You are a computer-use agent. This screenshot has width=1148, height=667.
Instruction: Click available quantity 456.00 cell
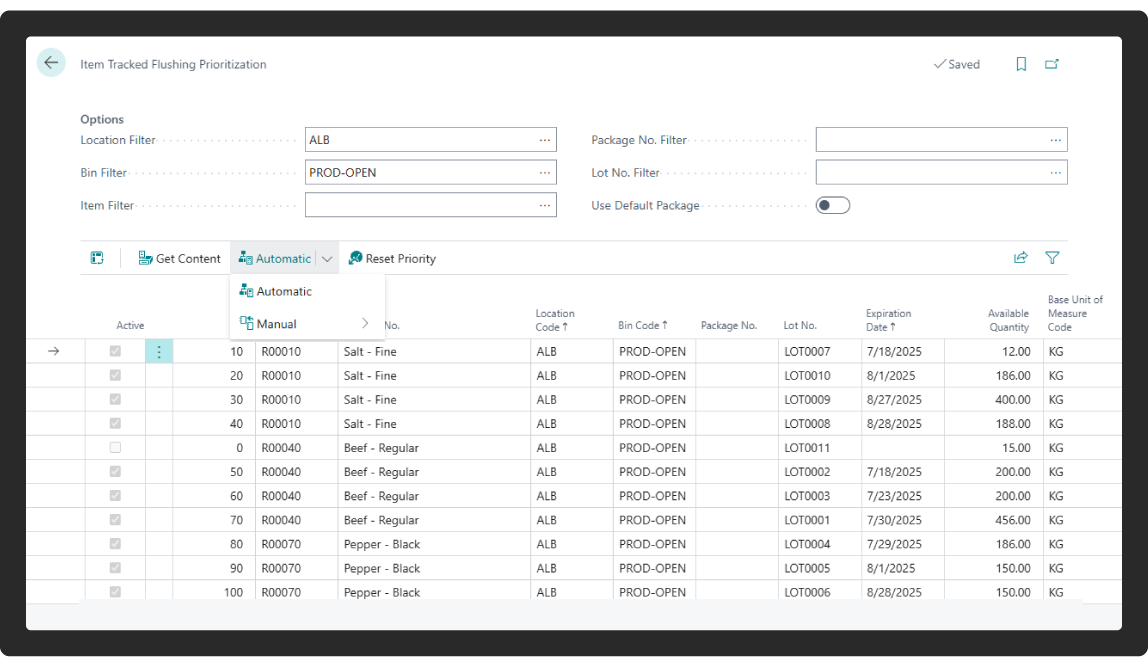coord(994,521)
